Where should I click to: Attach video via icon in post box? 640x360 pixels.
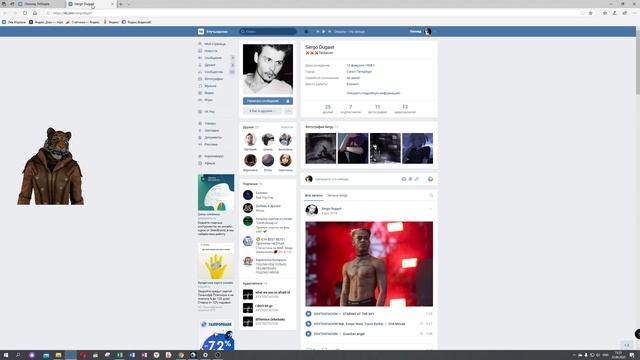coord(410,179)
